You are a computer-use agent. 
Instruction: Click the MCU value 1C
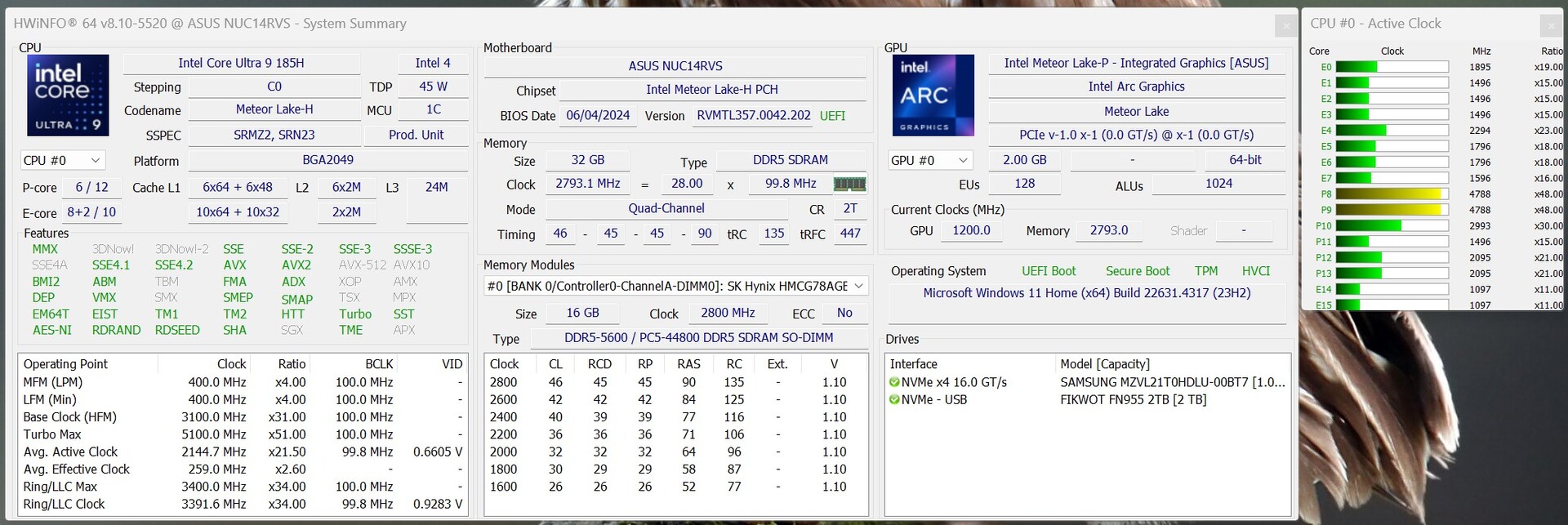(x=433, y=109)
